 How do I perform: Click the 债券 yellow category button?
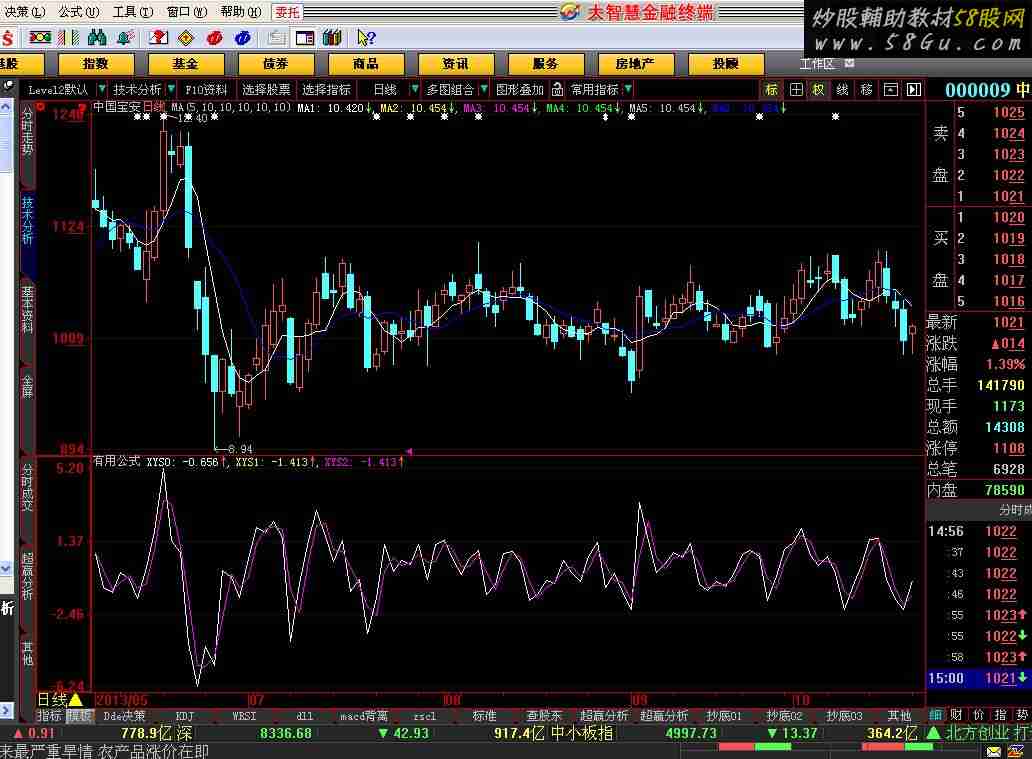tap(275, 64)
